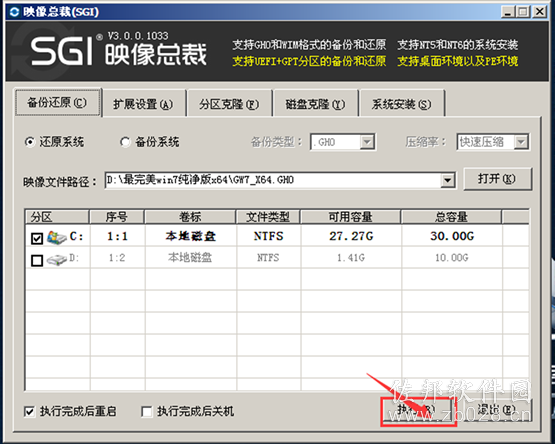This screenshot has width=555, height=444.
Task: Click the 10.00G total capacity cell
Action: tap(452, 258)
